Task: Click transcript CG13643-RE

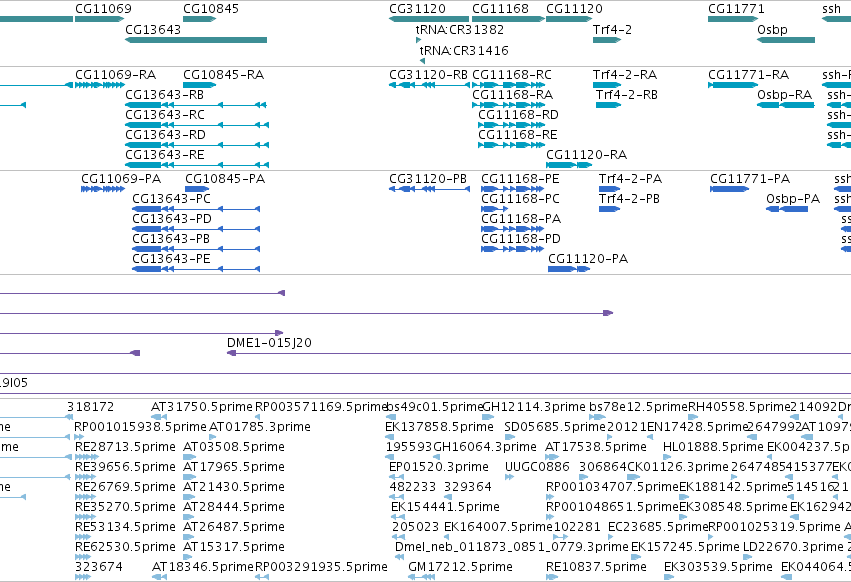Action: click(164, 155)
